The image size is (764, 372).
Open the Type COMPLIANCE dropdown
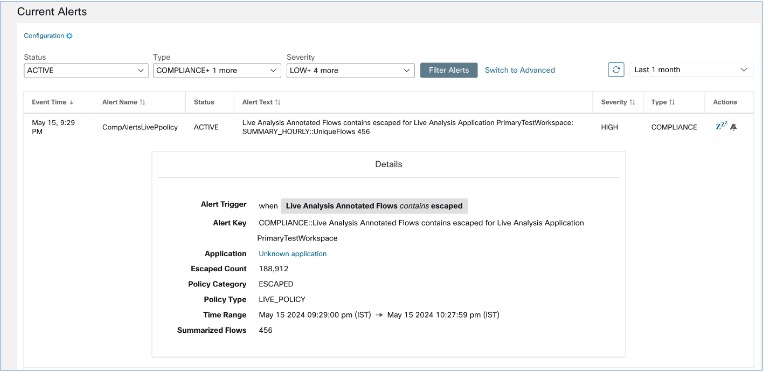tap(217, 70)
